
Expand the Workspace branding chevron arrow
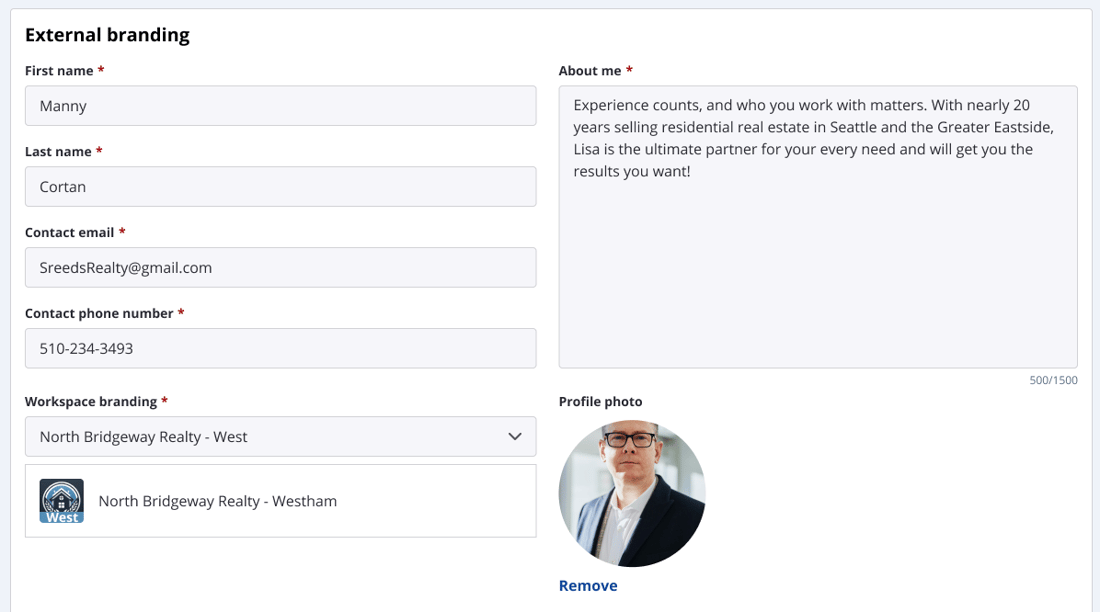tap(515, 437)
